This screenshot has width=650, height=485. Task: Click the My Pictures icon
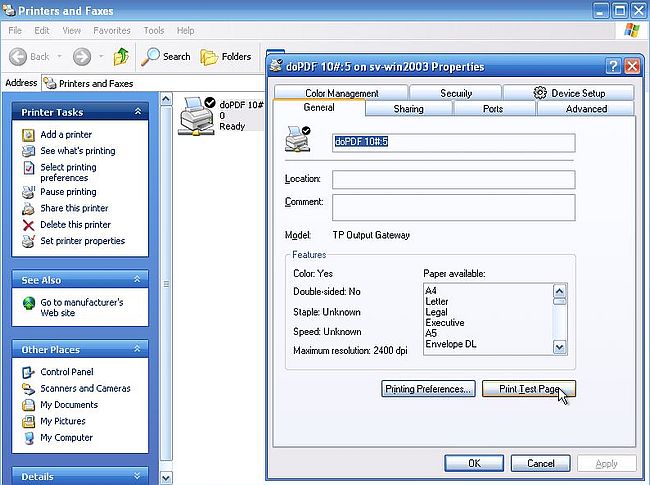click(x=28, y=422)
